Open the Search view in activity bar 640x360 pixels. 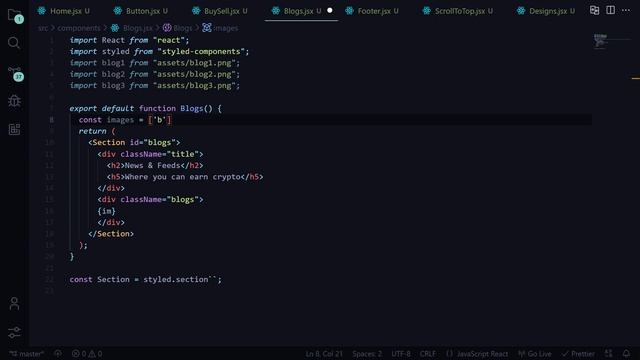click(14, 43)
